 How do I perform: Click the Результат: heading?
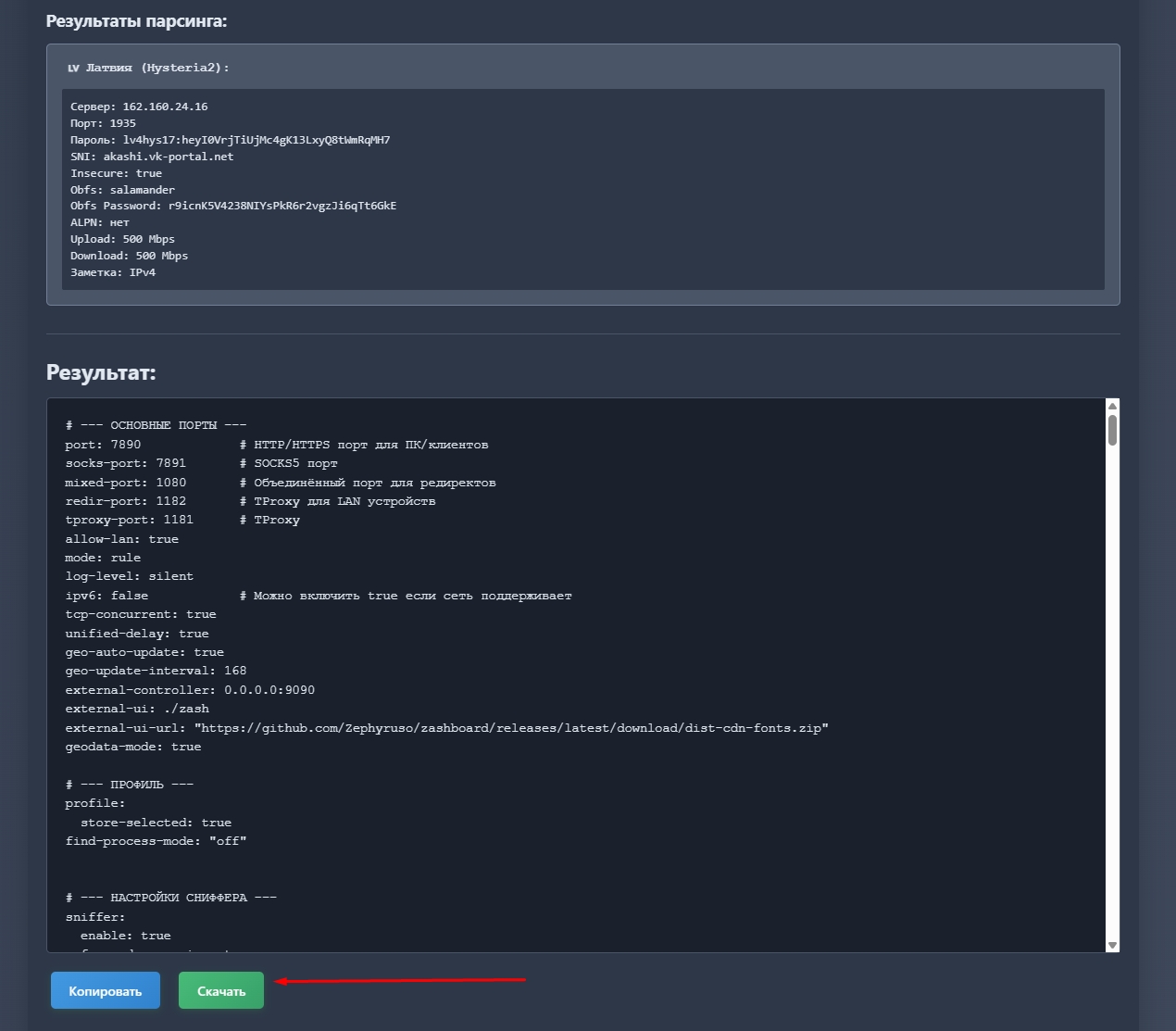pyautogui.click(x=101, y=372)
